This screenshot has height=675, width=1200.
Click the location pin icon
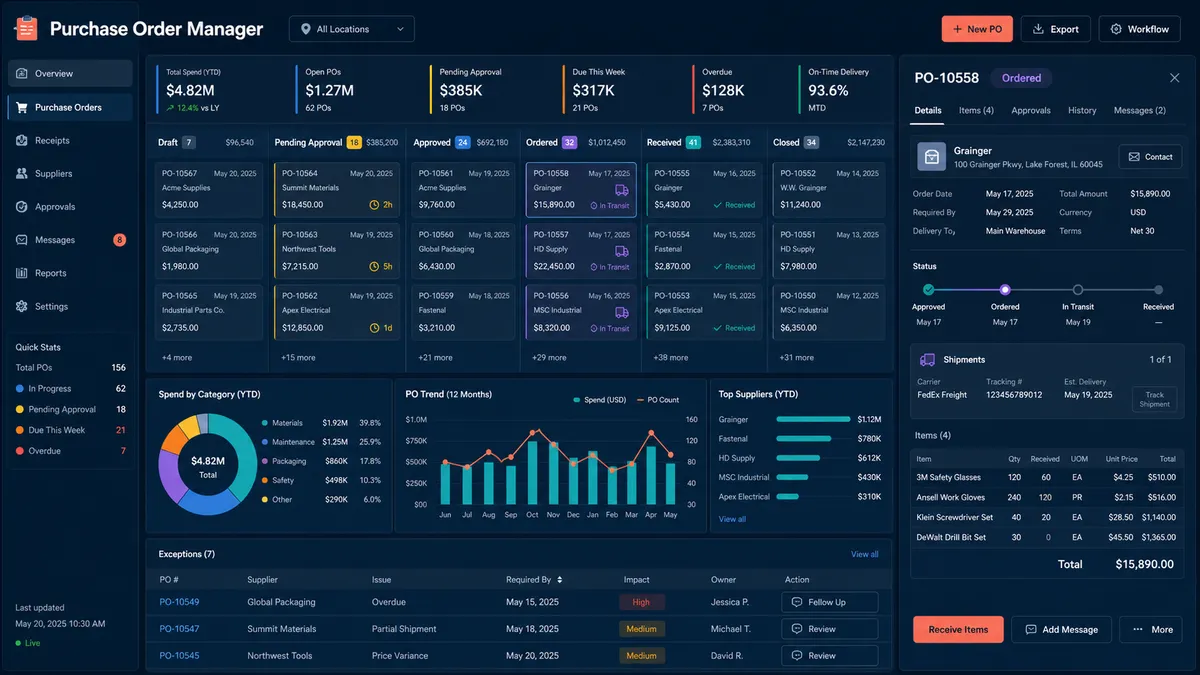point(306,29)
